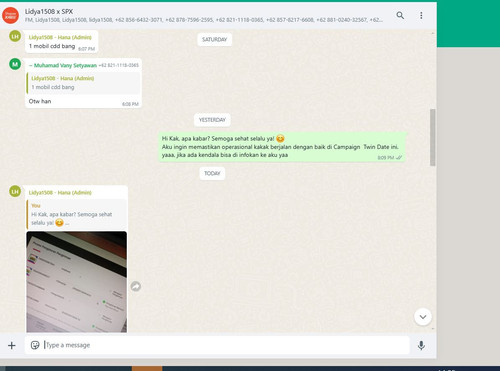Click the plus attach icon
The image size is (500, 371).
coord(12,345)
